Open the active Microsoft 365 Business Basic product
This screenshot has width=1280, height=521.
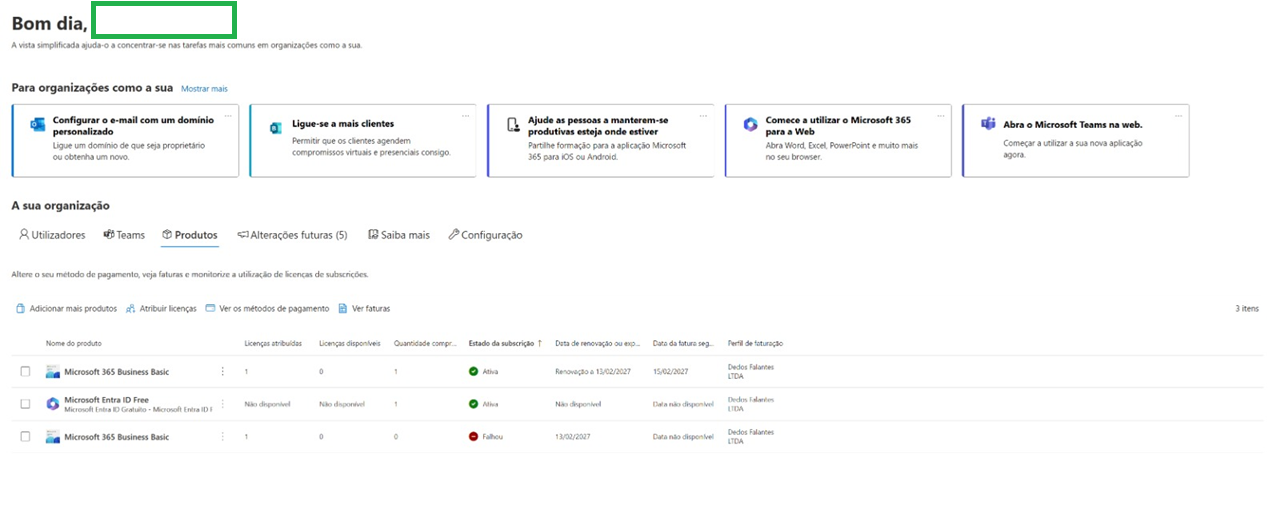(x=116, y=372)
